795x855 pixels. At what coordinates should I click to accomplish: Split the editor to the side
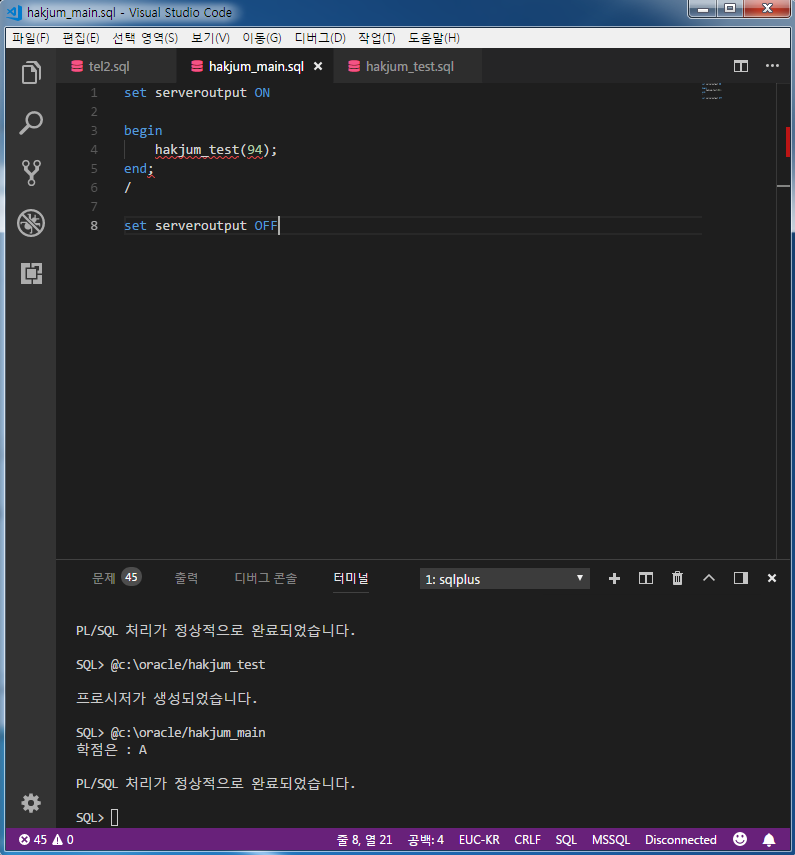pyautogui.click(x=740, y=67)
